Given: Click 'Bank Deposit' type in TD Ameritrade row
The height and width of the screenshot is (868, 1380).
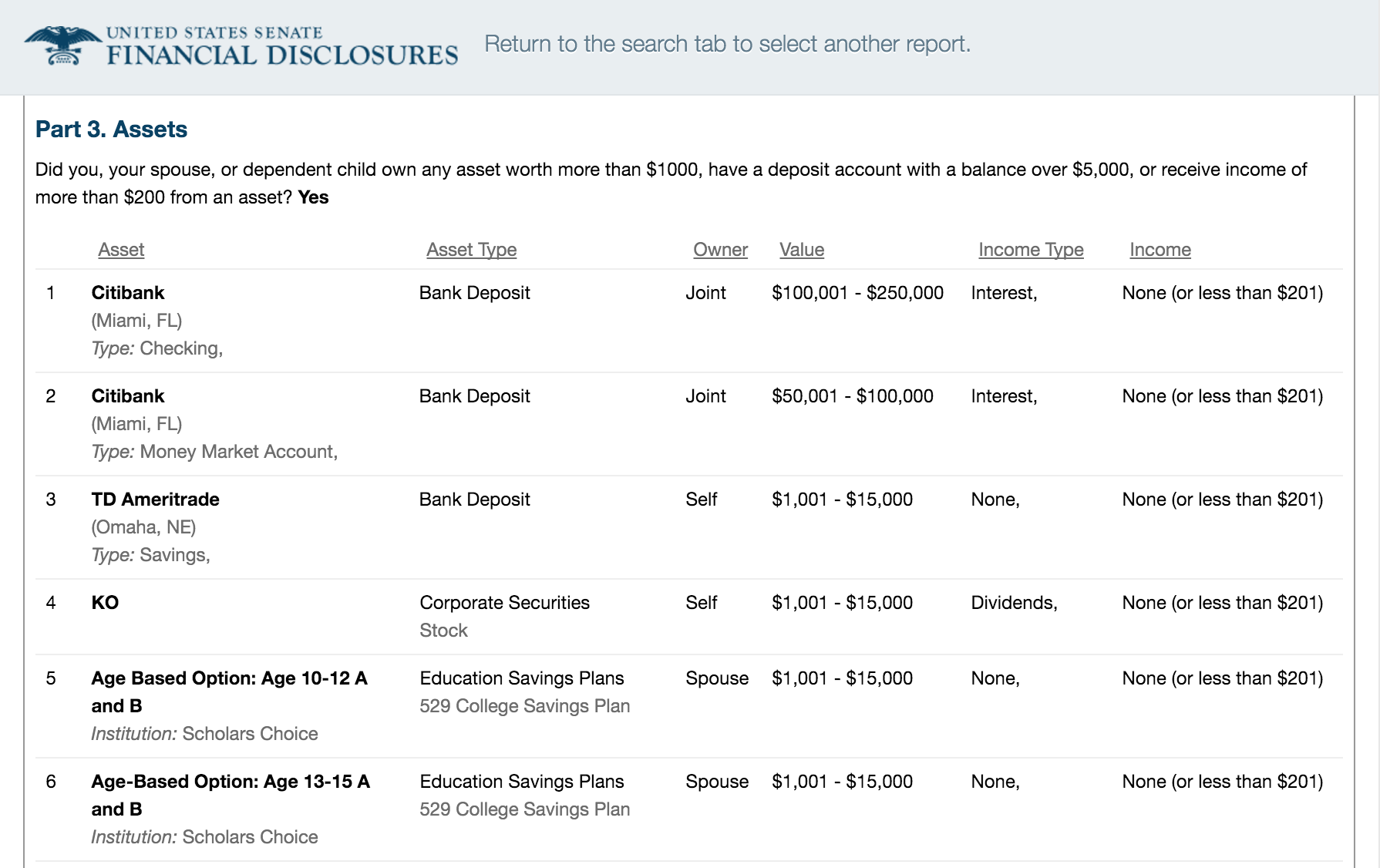Looking at the screenshot, I should (x=474, y=500).
